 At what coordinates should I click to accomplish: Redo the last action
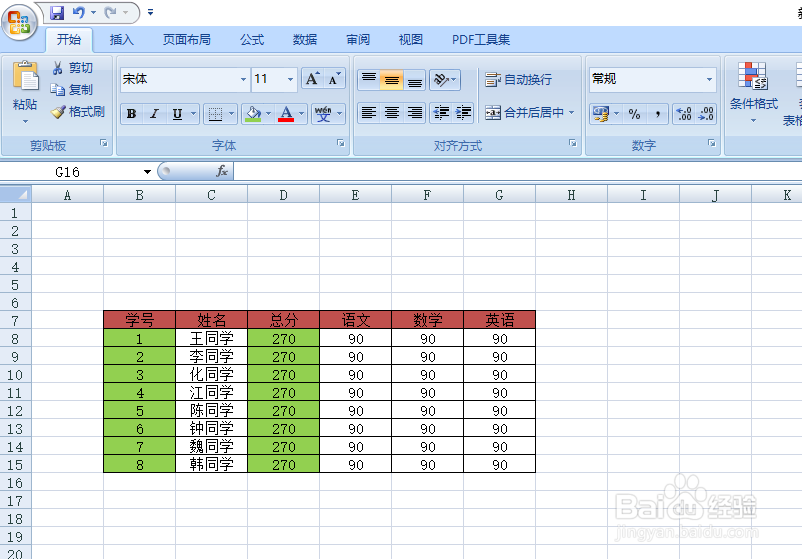pos(110,12)
